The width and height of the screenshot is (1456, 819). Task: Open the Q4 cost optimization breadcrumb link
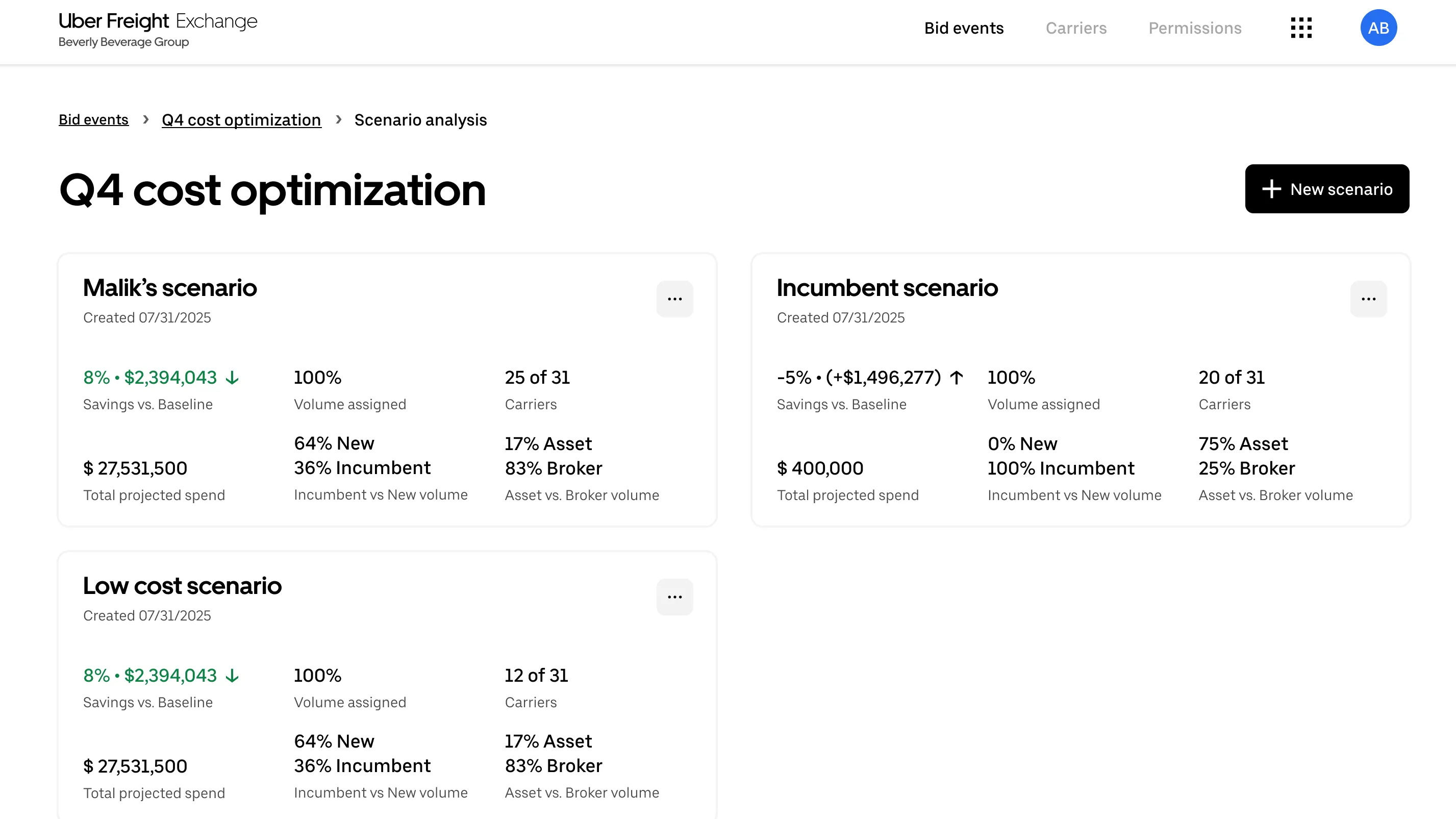coord(241,120)
